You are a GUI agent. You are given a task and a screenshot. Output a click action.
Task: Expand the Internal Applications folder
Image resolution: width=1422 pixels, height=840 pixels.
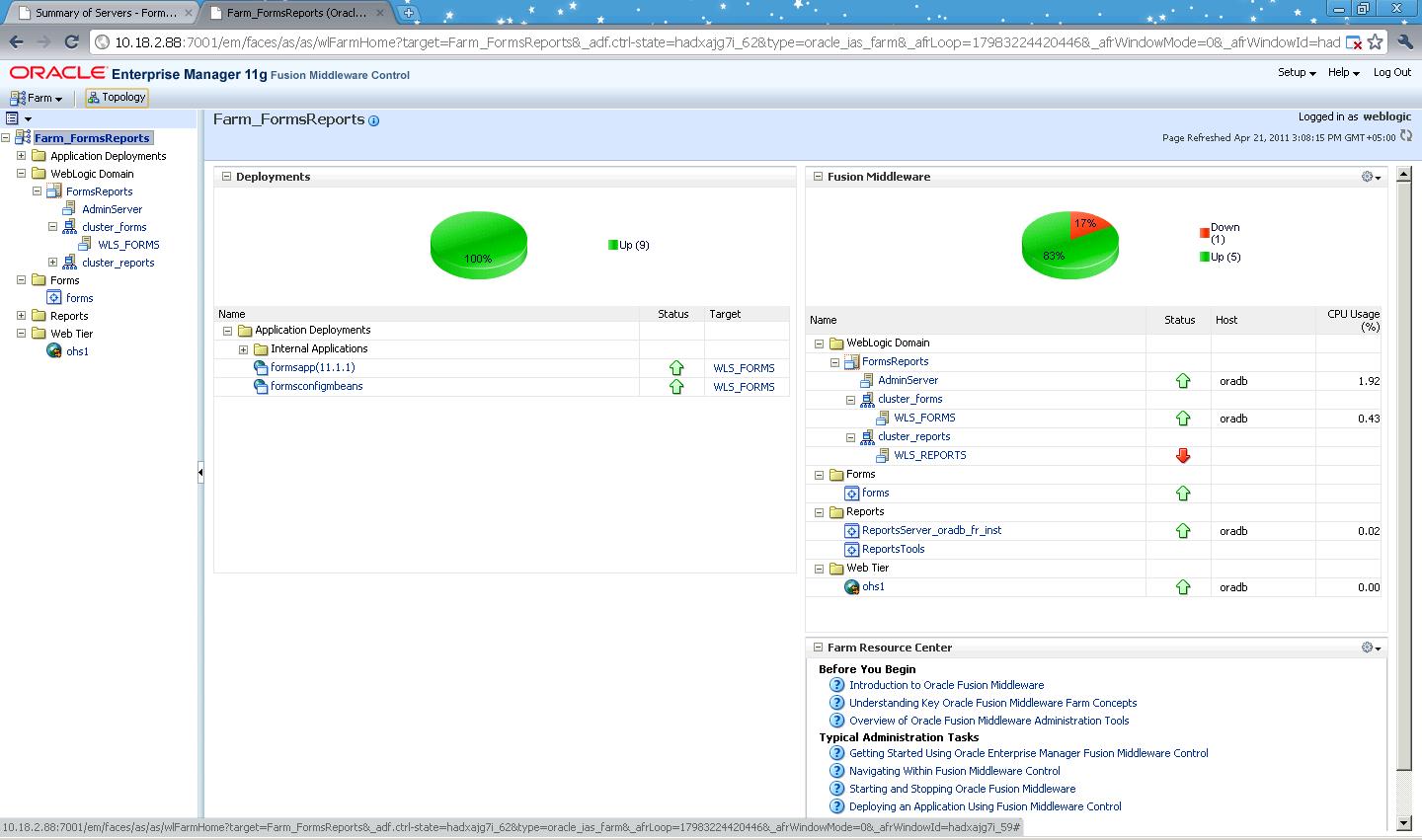[x=243, y=349]
